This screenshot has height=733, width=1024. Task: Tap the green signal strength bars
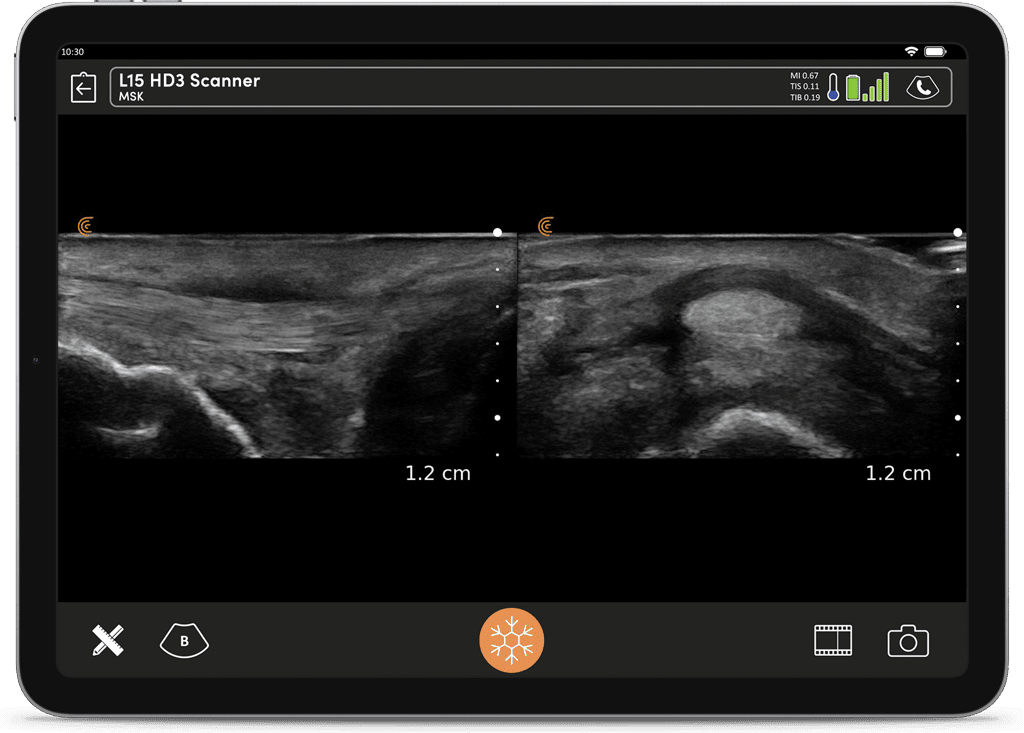tap(878, 88)
